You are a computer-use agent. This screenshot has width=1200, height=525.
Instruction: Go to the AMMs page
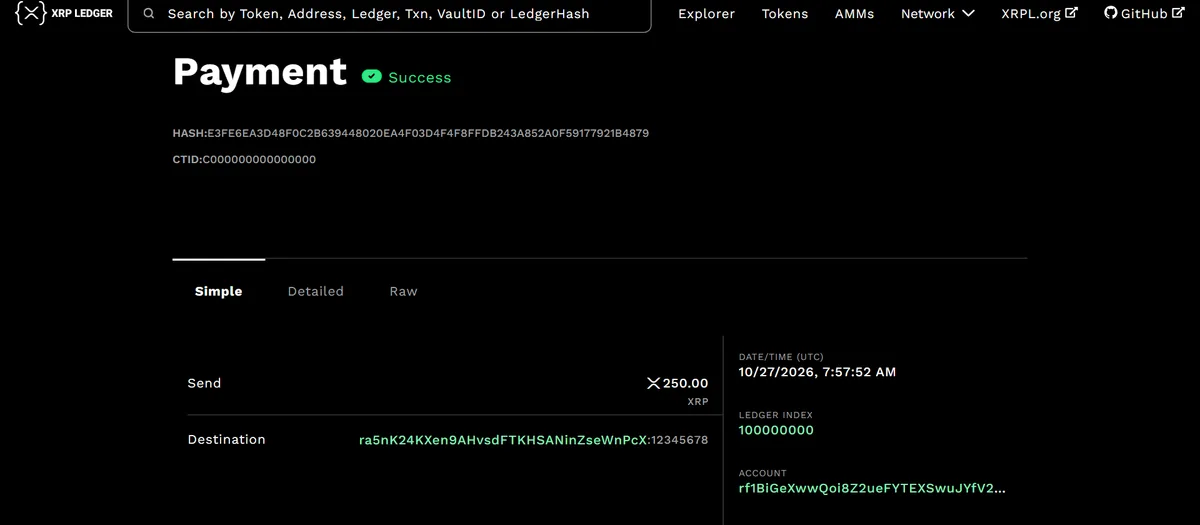pos(854,14)
